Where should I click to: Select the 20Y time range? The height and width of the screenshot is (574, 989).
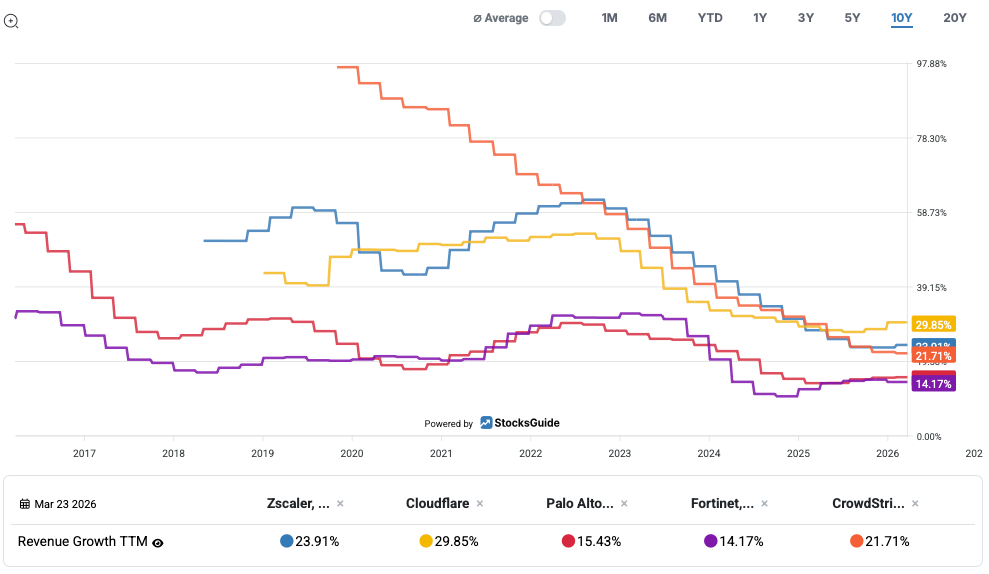point(955,18)
